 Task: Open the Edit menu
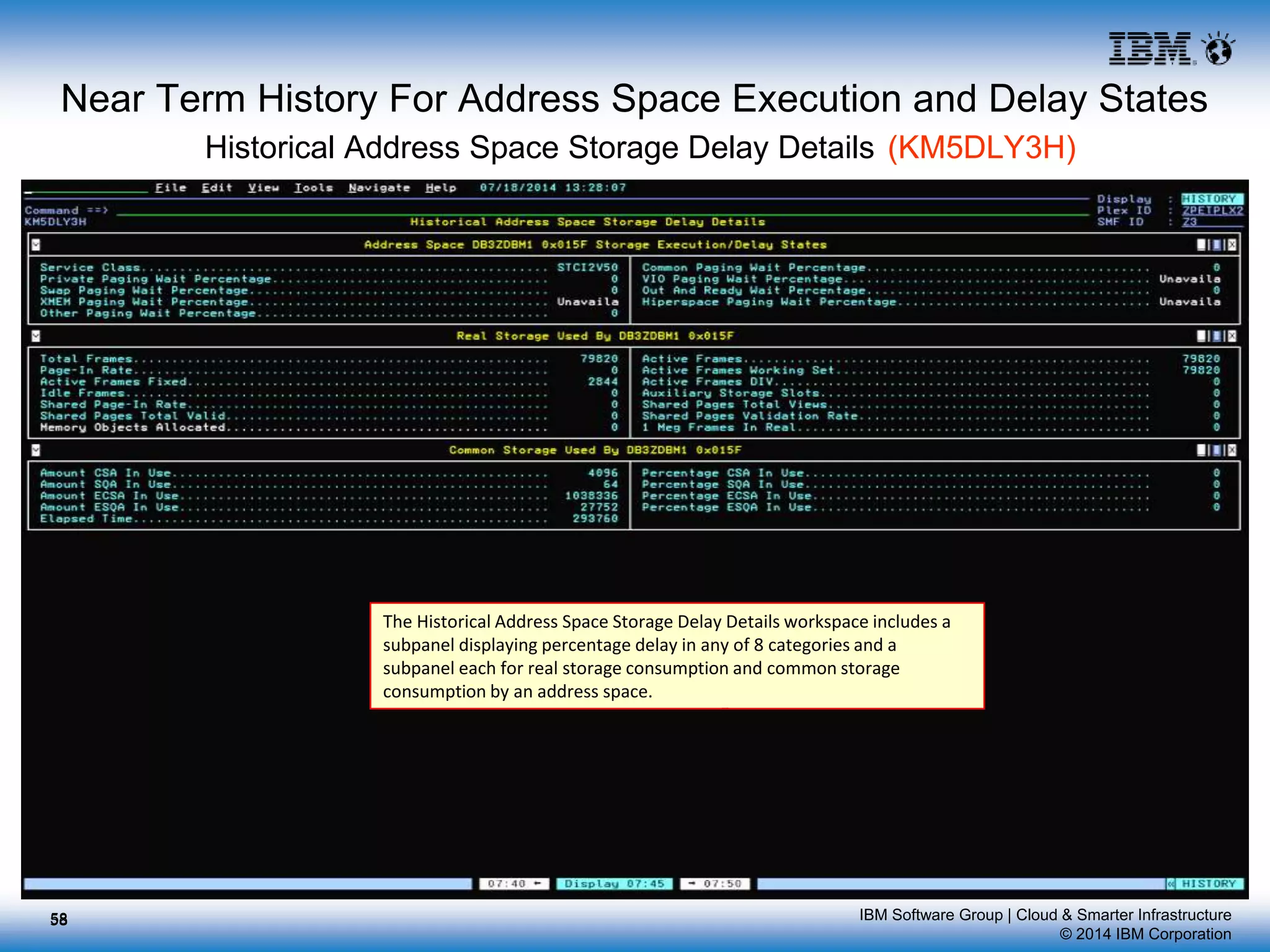pos(216,188)
